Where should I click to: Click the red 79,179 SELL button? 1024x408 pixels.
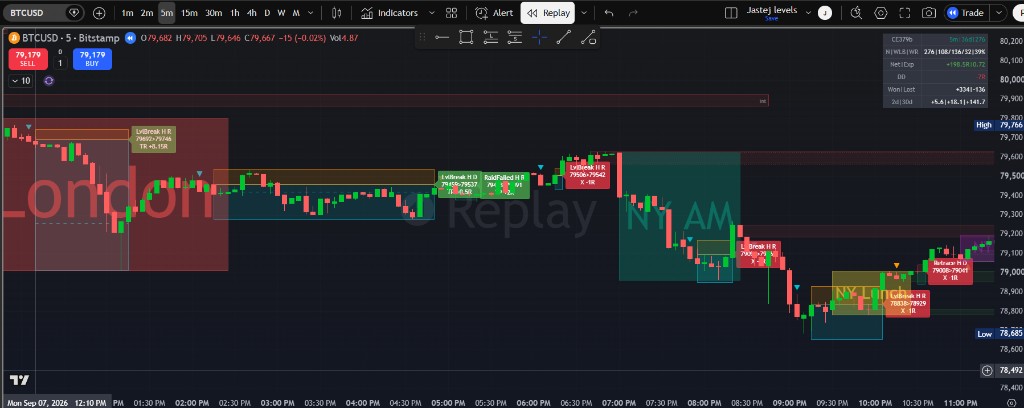click(x=27, y=59)
